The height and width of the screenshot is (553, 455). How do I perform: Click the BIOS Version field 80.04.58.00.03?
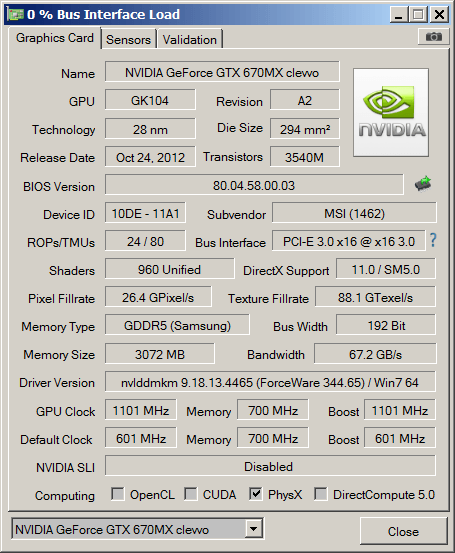[x=254, y=184]
